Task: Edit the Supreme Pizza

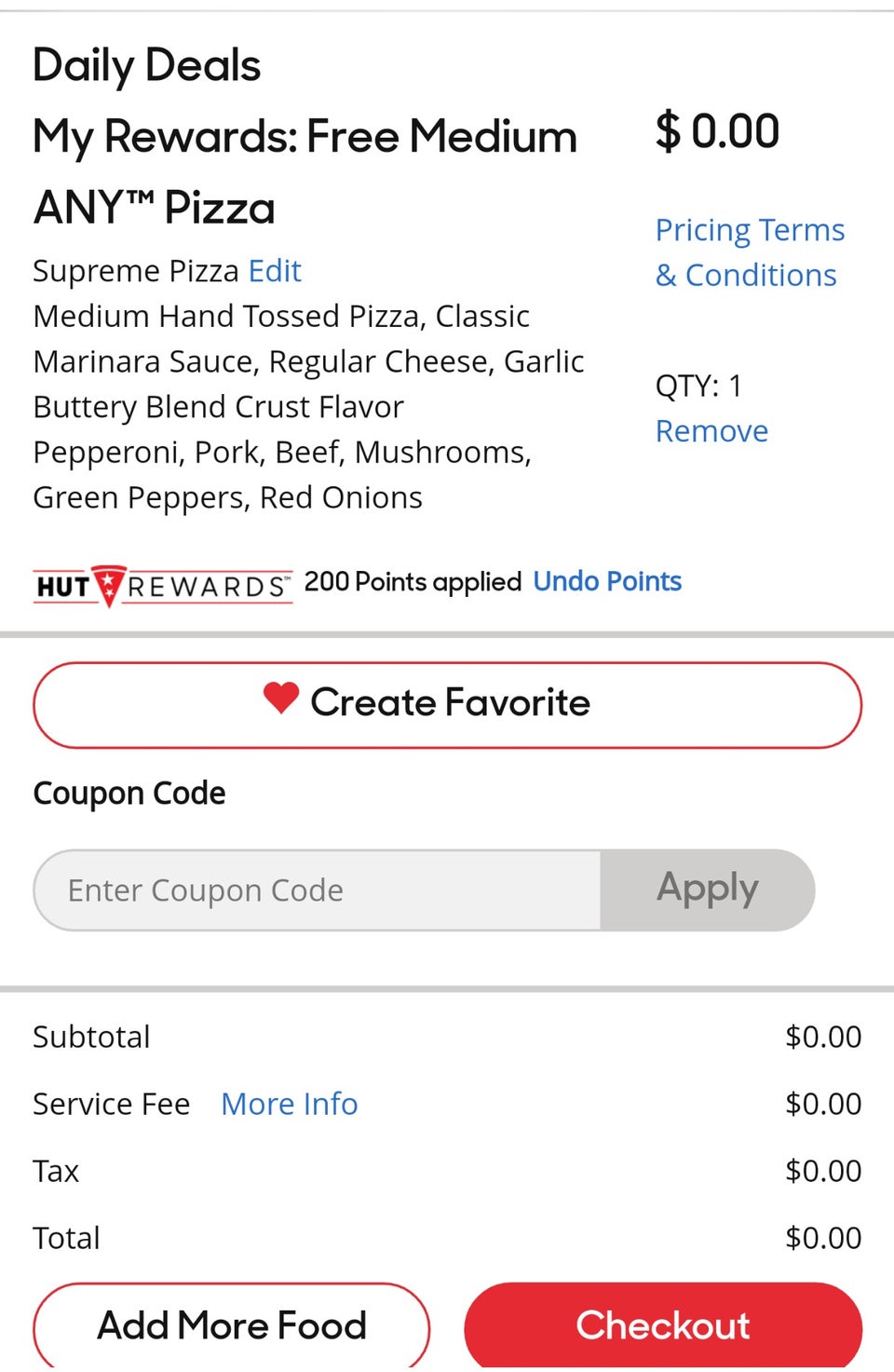Action: click(275, 271)
